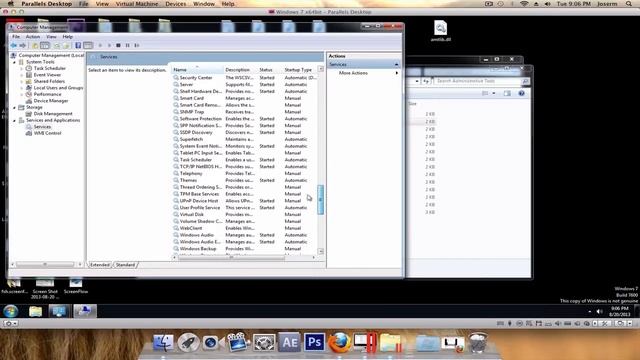
Task: Select the amtlib.dll desktop file icon
Action: pos(440,31)
